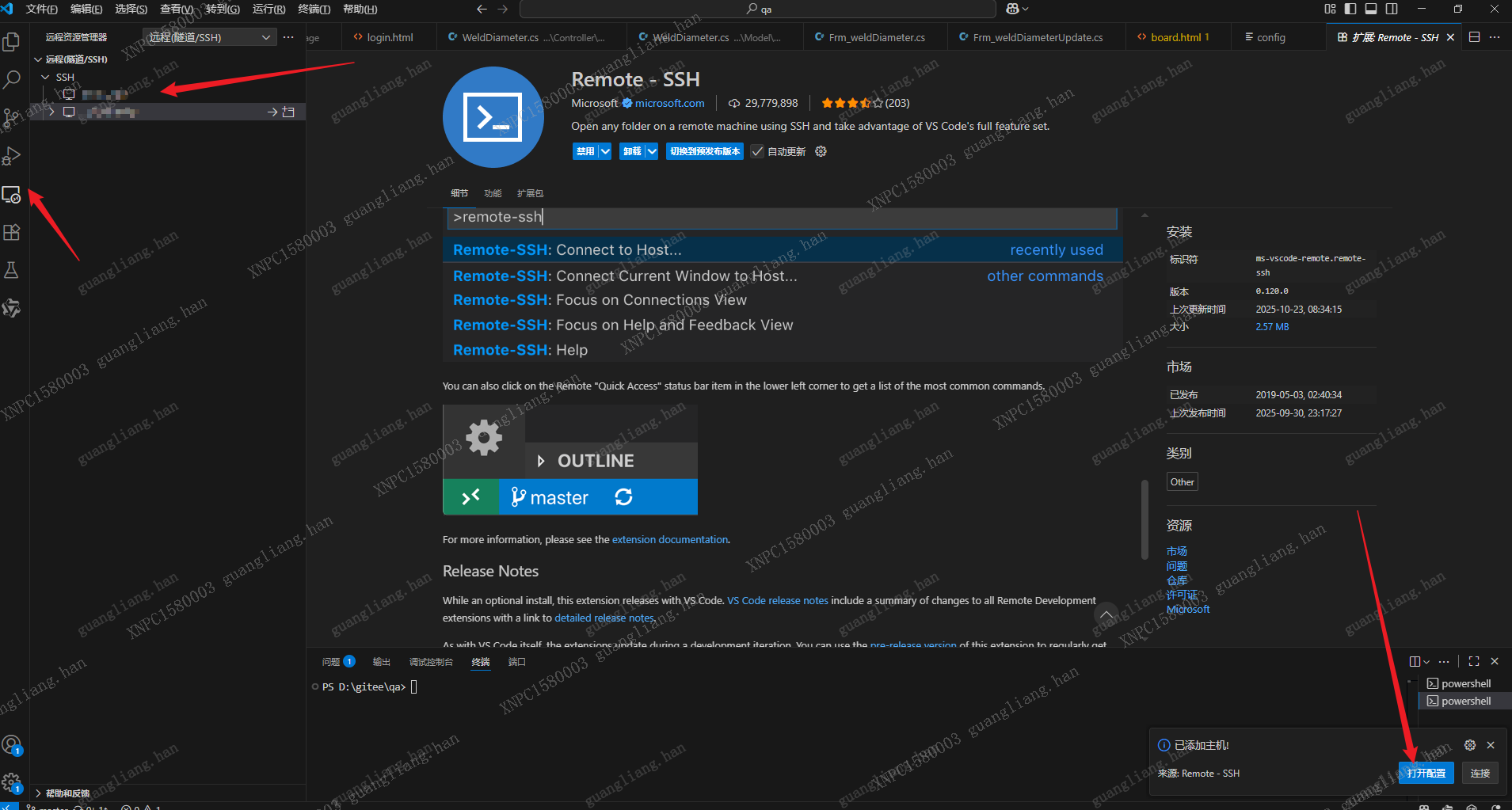Collapse the remote tunnels/SSH section
The width and height of the screenshot is (1512, 810).
pos(38,59)
